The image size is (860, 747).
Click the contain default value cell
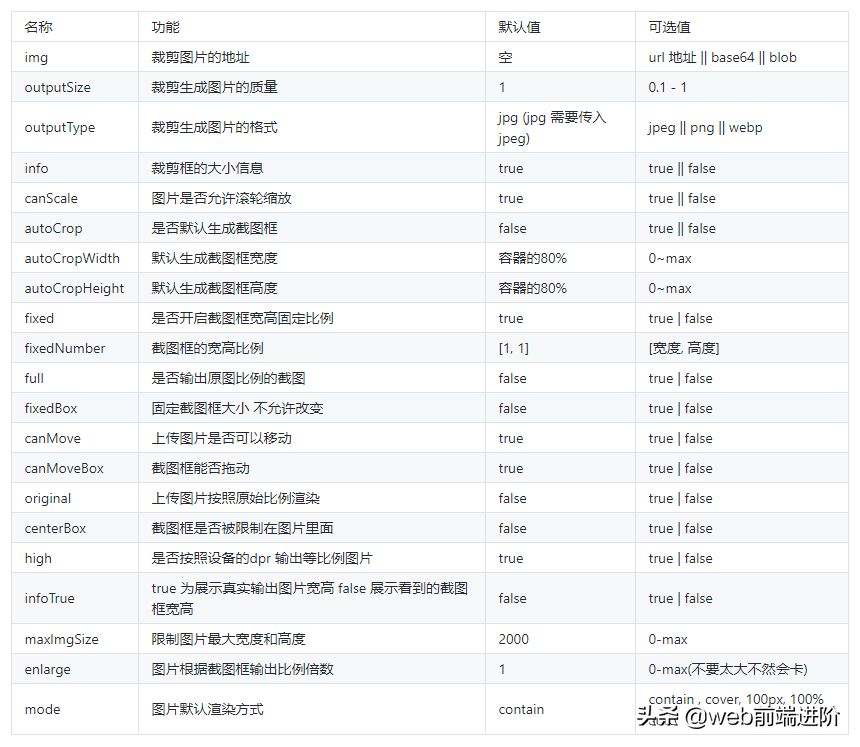point(518,709)
